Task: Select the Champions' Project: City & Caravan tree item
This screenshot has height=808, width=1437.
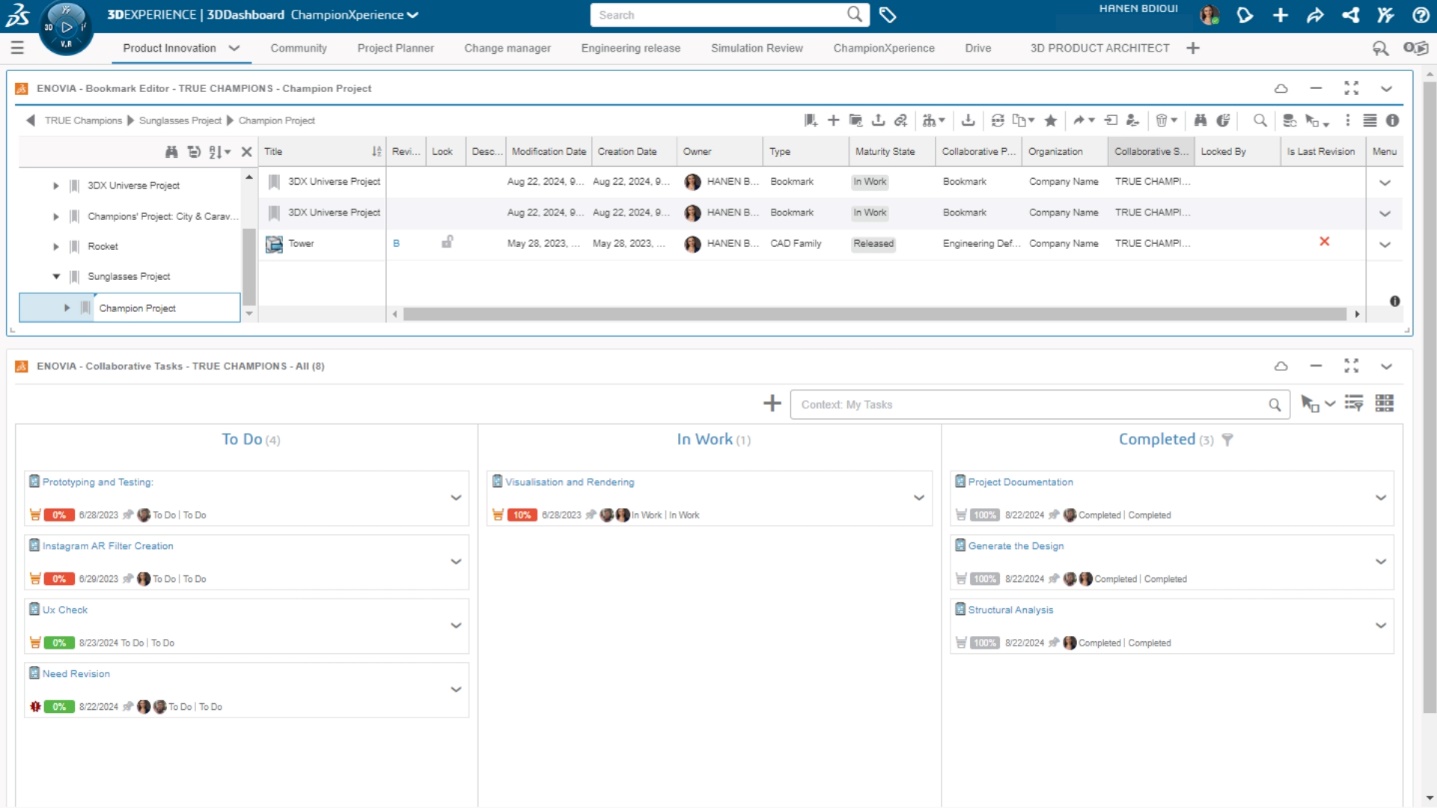Action: 164,216
